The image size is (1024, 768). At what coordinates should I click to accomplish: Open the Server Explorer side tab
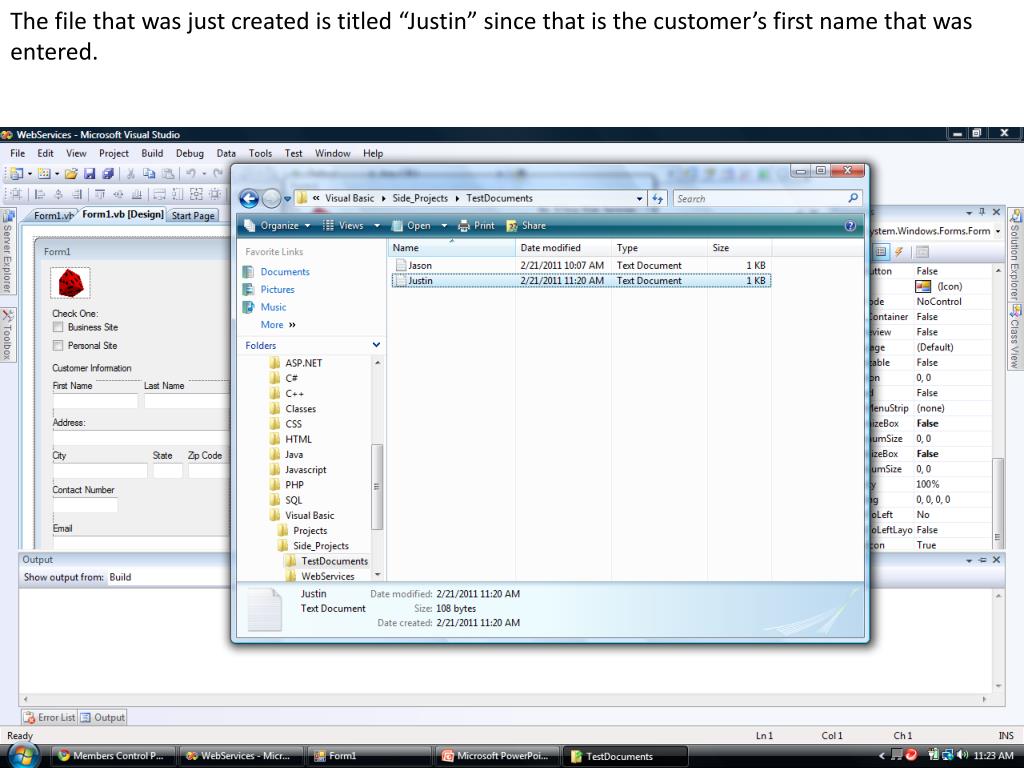(7, 251)
